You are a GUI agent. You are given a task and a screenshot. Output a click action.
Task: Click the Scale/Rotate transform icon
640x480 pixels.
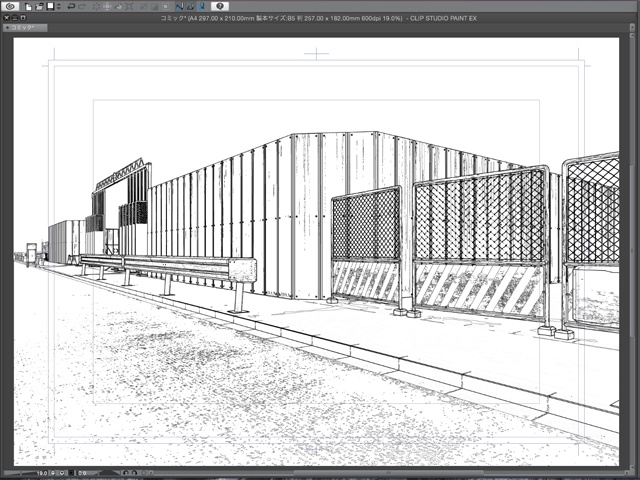129,7
